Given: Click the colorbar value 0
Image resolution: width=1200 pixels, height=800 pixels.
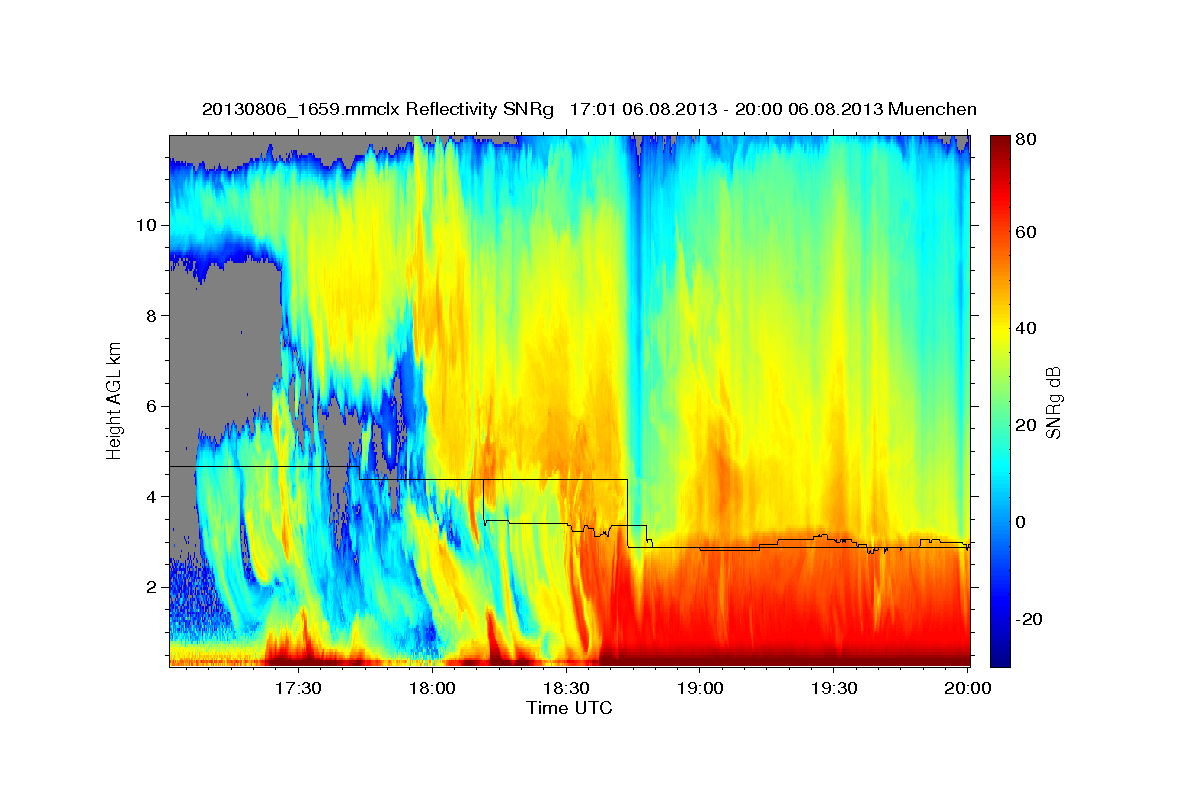Looking at the screenshot, I should point(1021,522).
